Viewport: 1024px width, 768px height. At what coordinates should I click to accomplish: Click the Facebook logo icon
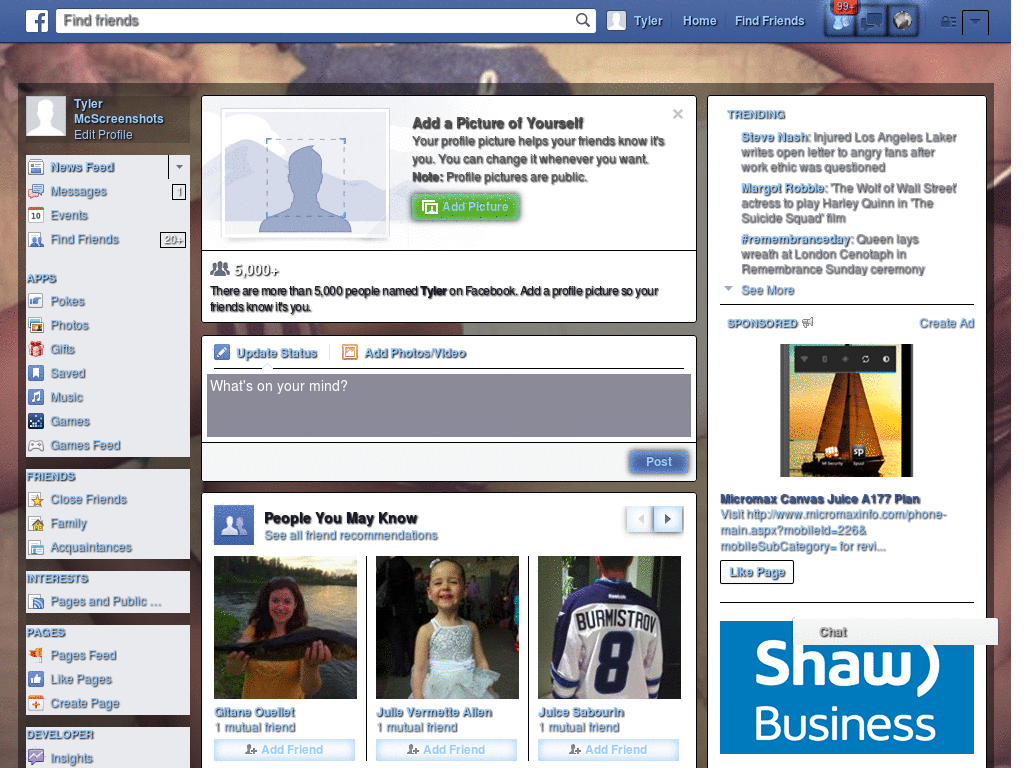point(37,21)
